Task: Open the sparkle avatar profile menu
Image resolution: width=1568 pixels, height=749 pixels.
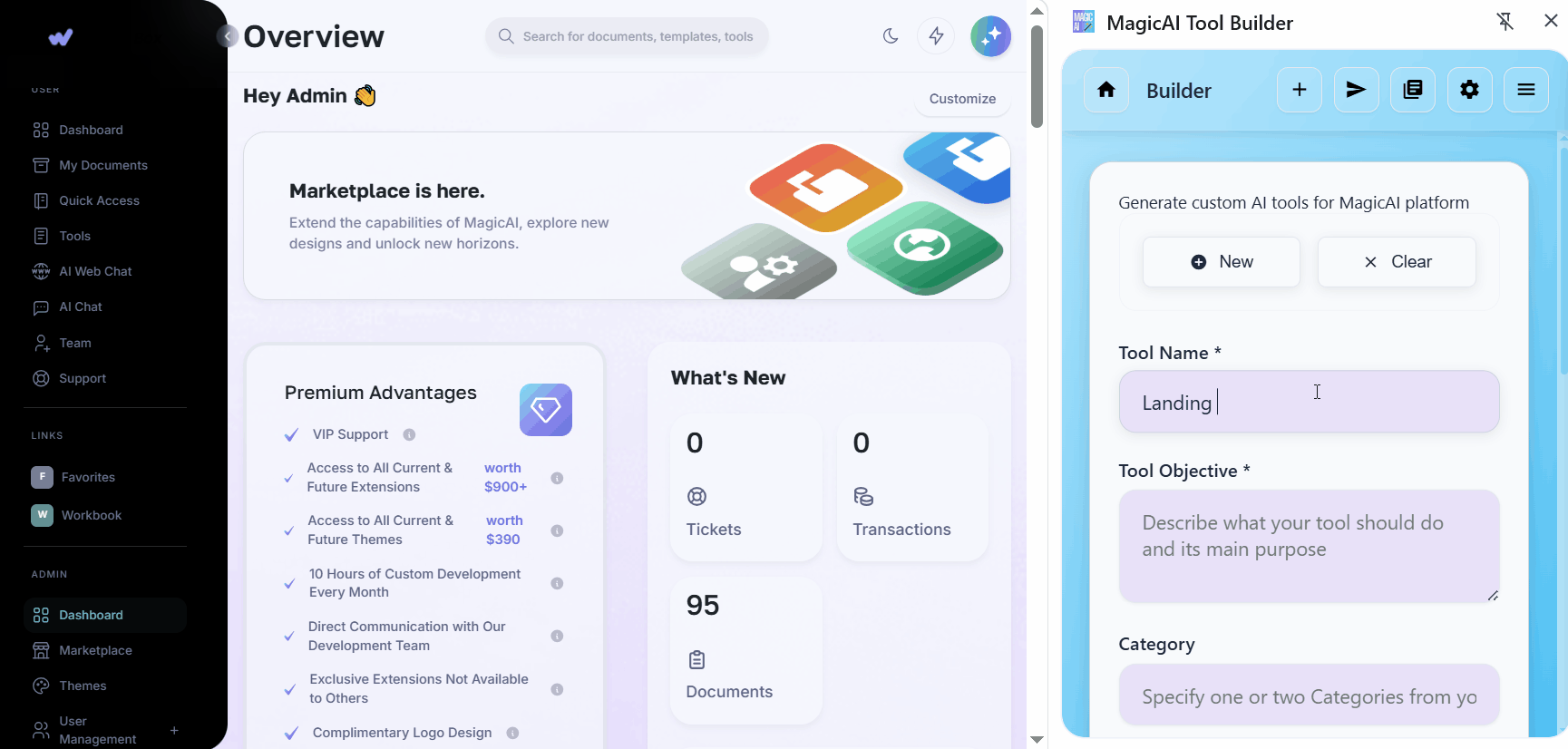Action: coord(990,36)
